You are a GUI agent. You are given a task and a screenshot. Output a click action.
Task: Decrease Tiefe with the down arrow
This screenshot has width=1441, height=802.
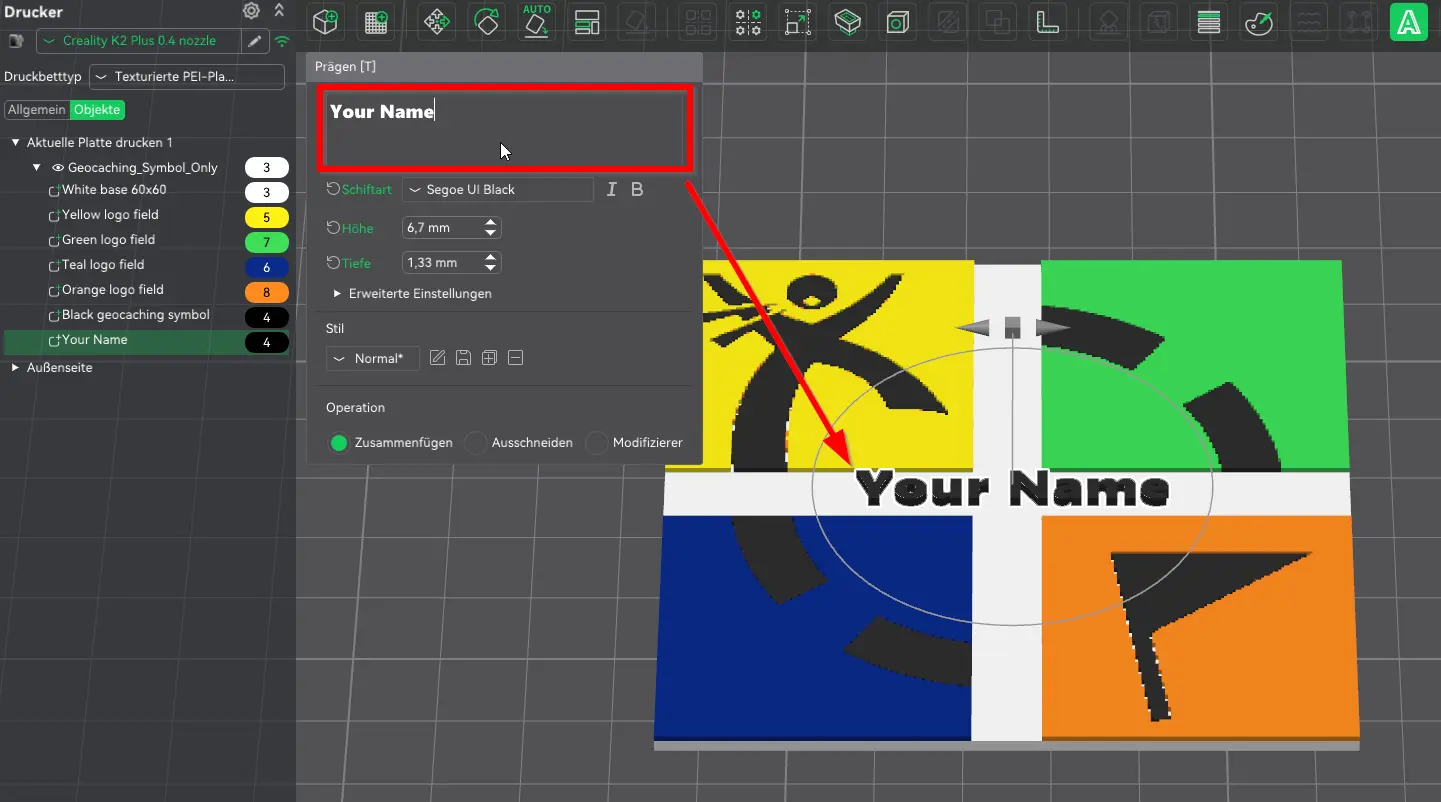click(x=490, y=268)
